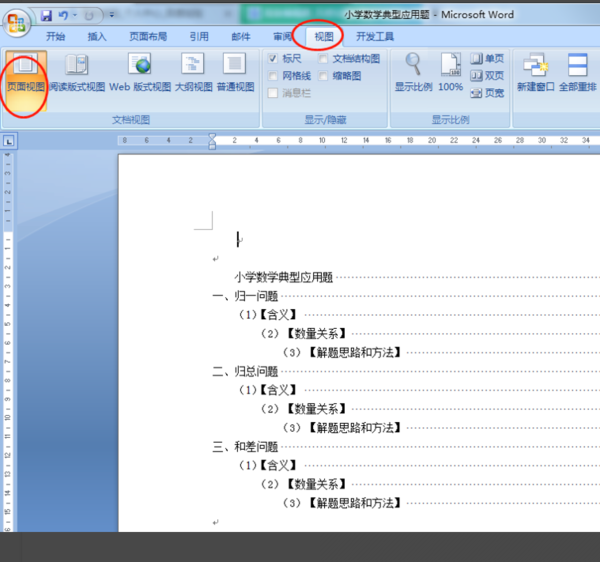
Task: Click the Redo icon in the quick toolbar
Action: tap(89, 16)
